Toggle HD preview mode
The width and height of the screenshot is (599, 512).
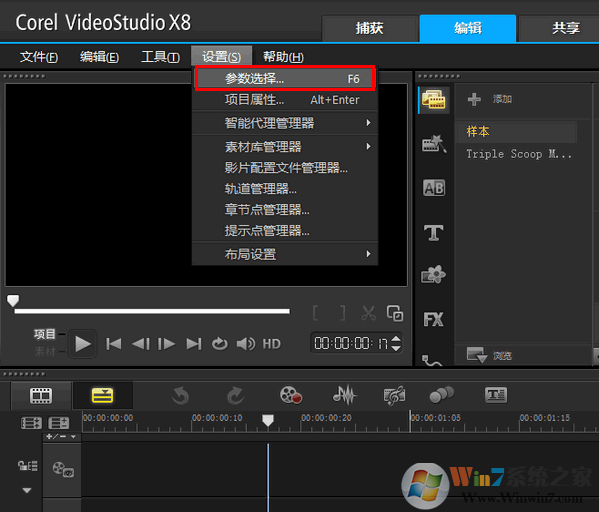(271, 344)
